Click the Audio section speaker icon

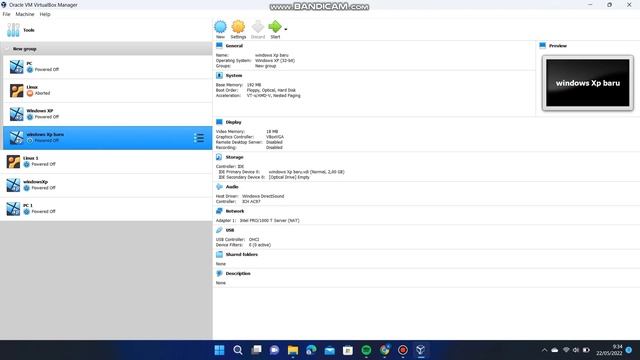pyautogui.click(x=219, y=187)
